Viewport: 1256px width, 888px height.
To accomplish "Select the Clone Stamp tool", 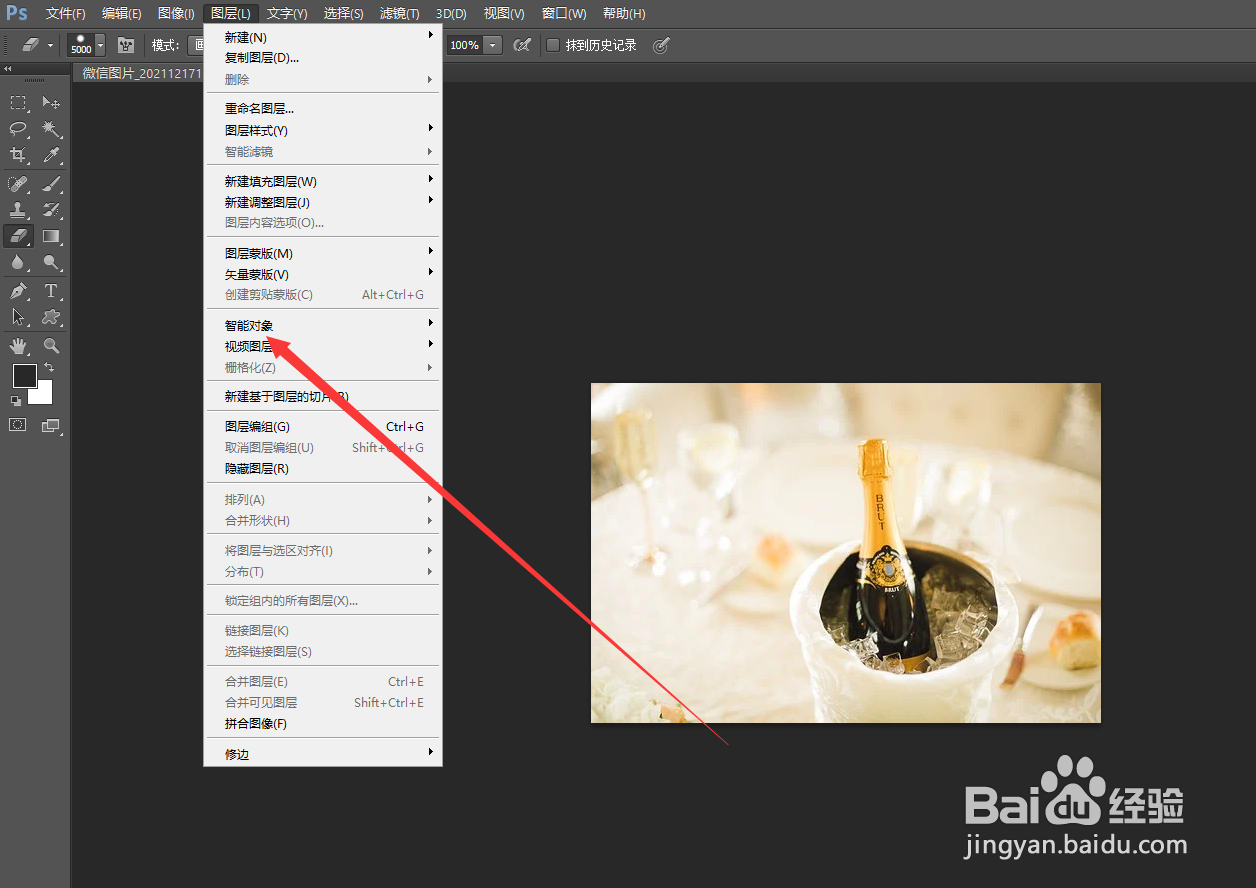I will (x=18, y=210).
